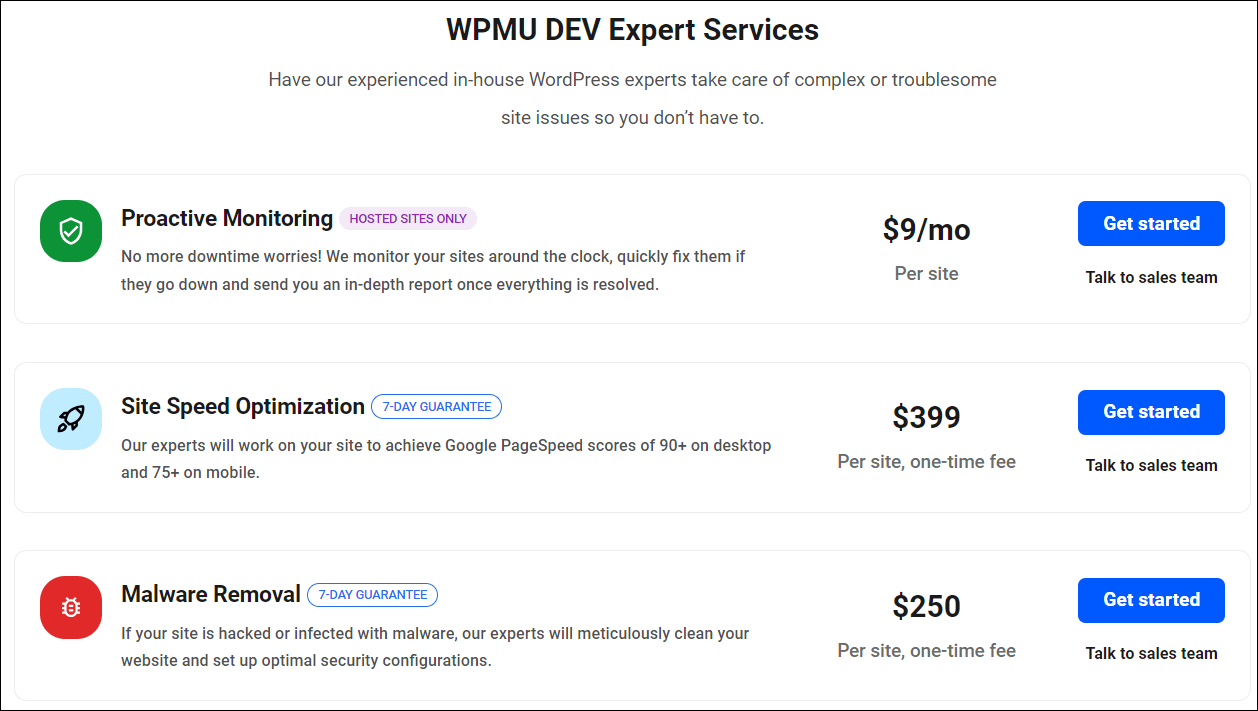
Task: Click the 7-DAY GUARANTEE badge beside Site Speed Optimization
Action: pyautogui.click(x=436, y=406)
